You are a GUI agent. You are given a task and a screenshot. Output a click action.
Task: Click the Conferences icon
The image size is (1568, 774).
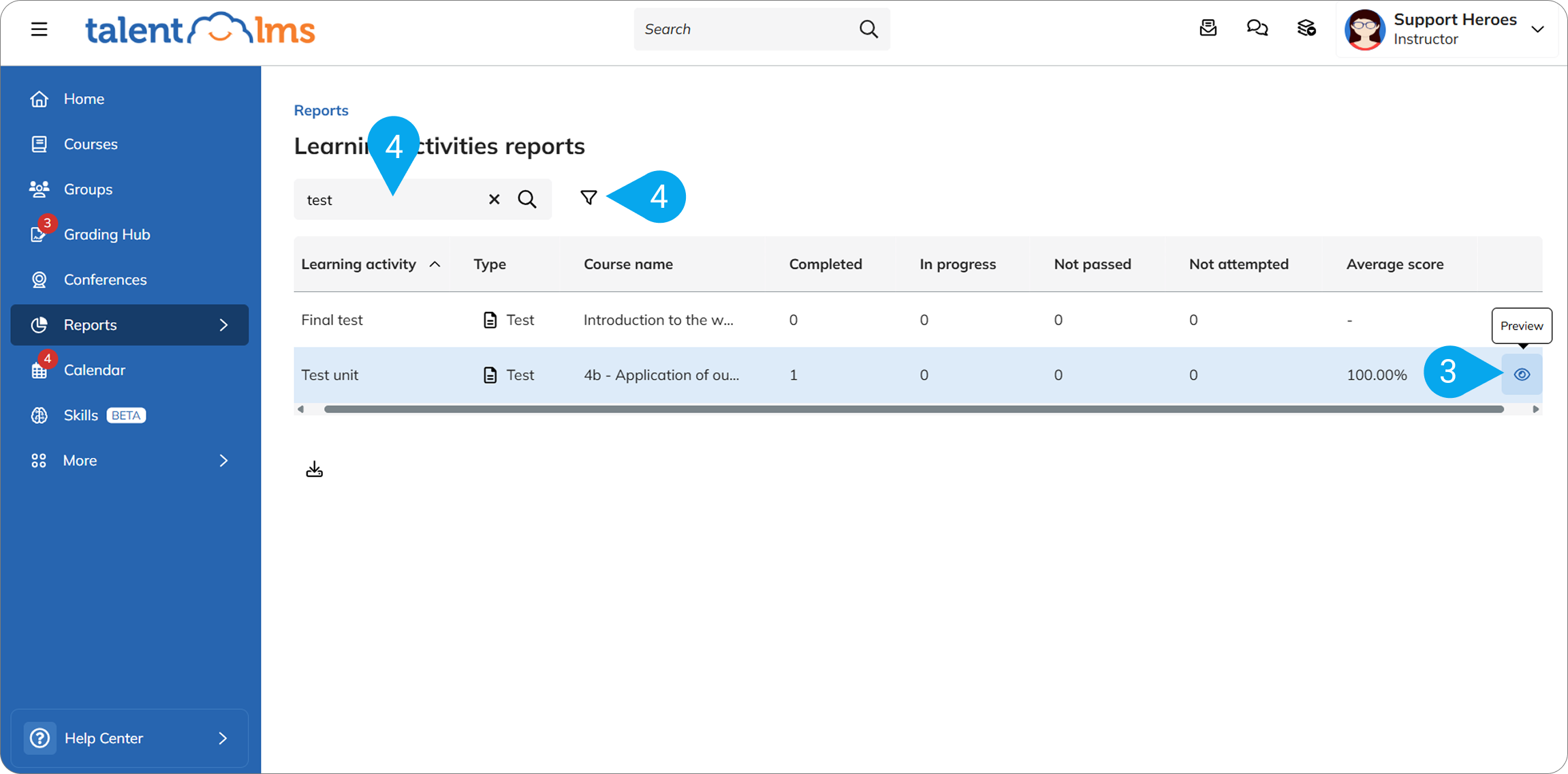click(x=40, y=279)
